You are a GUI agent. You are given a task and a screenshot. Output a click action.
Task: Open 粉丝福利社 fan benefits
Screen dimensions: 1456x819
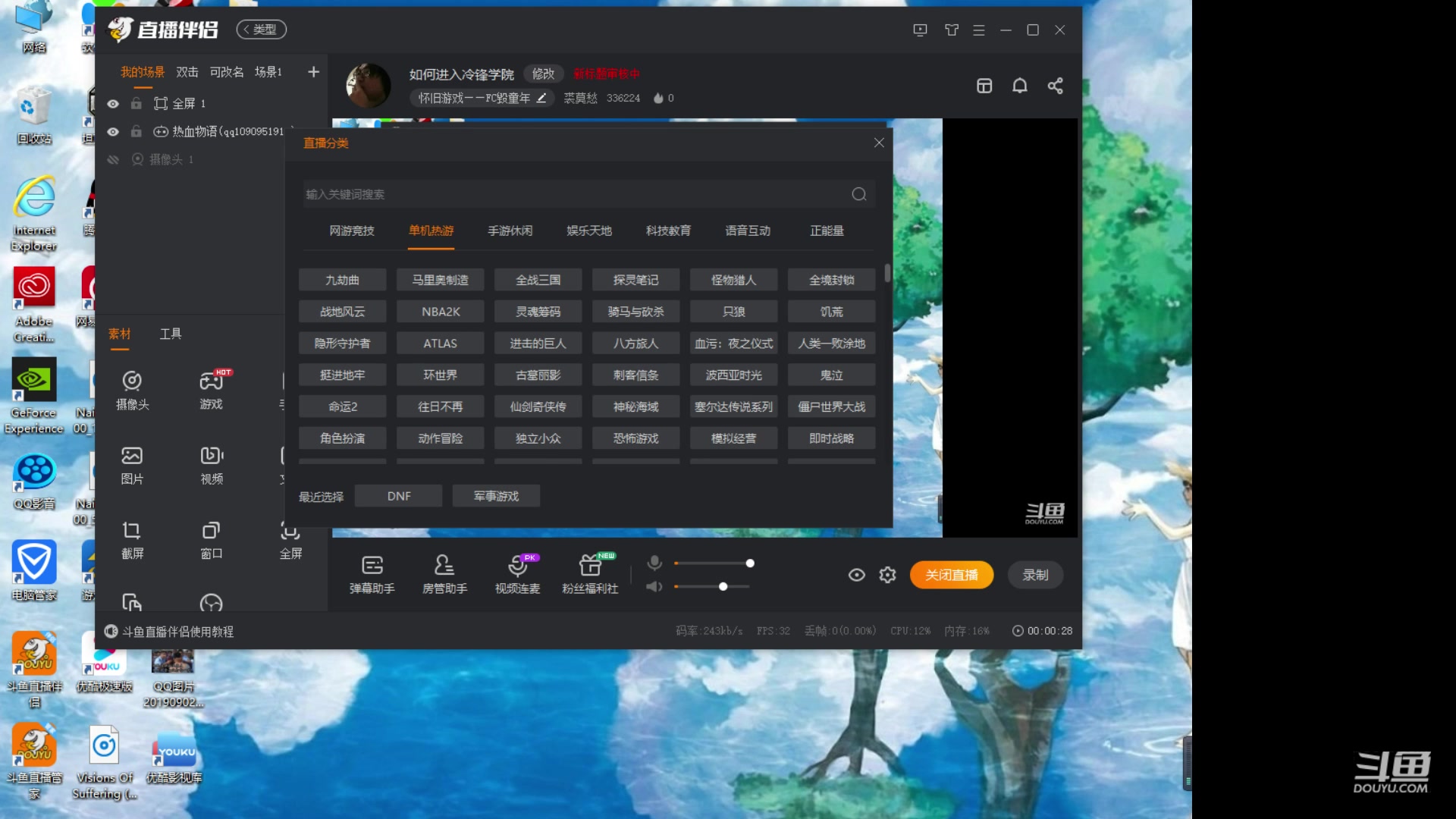pyautogui.click(x=590, y=574)
